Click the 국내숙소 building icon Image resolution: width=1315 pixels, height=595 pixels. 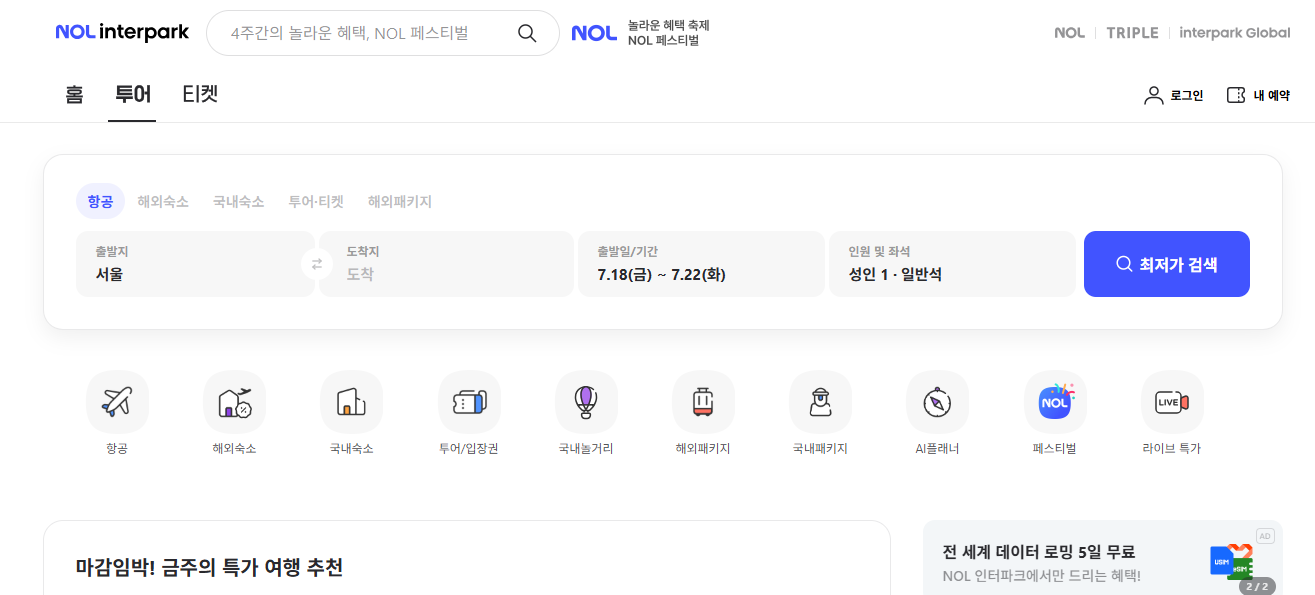tap(351, 401)
